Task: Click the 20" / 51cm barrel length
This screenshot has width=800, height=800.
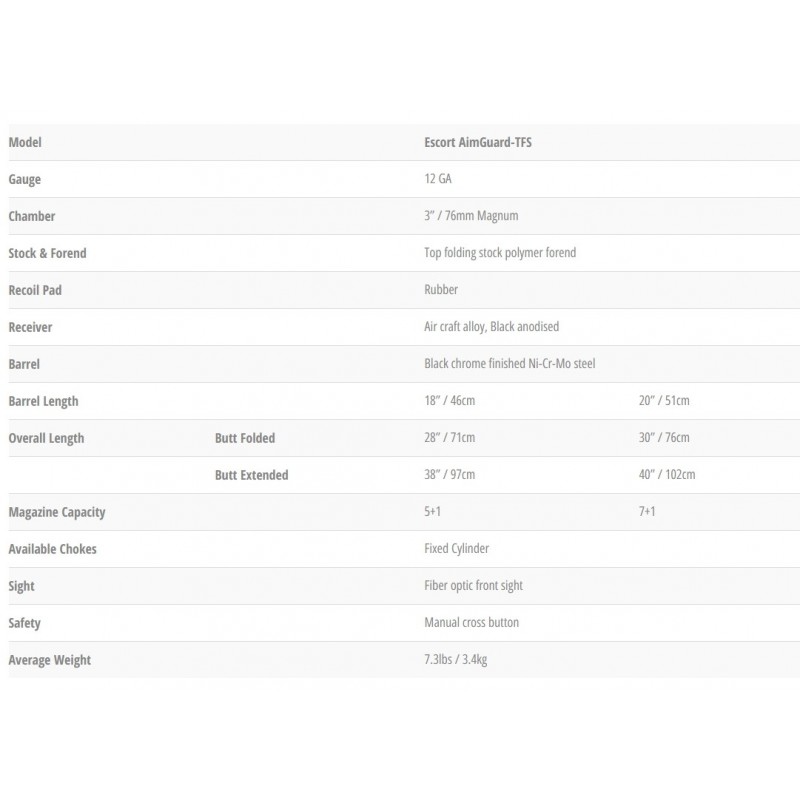Action: pos(664,401)
